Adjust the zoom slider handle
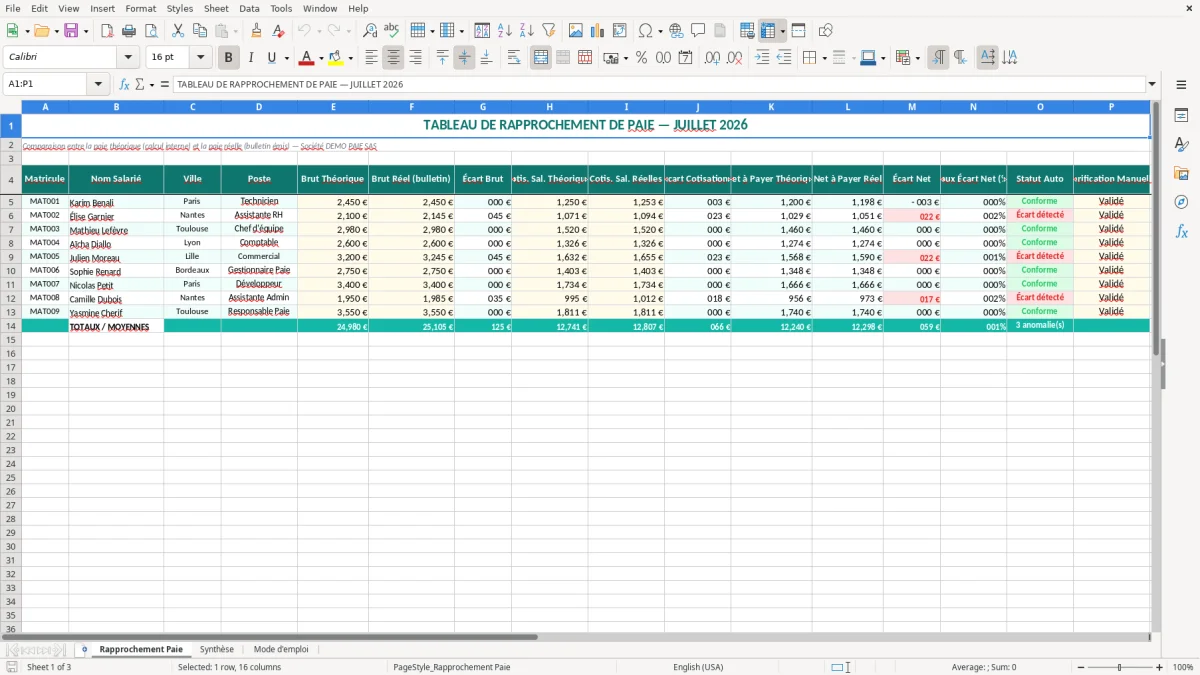This screenshot has height=675, width=1200. click(x=1120, y=667)
